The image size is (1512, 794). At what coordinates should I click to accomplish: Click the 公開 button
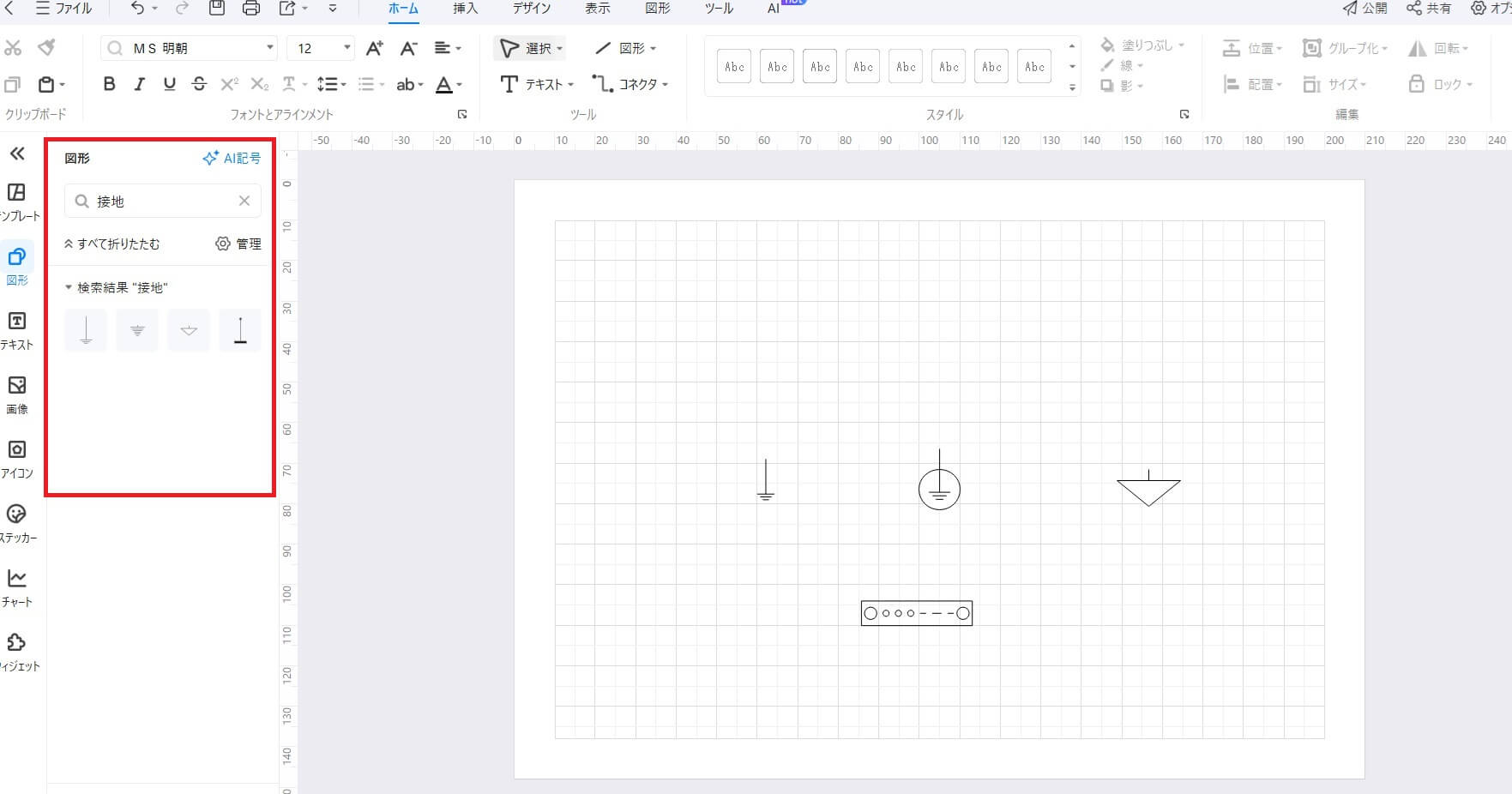[1365, 9]
